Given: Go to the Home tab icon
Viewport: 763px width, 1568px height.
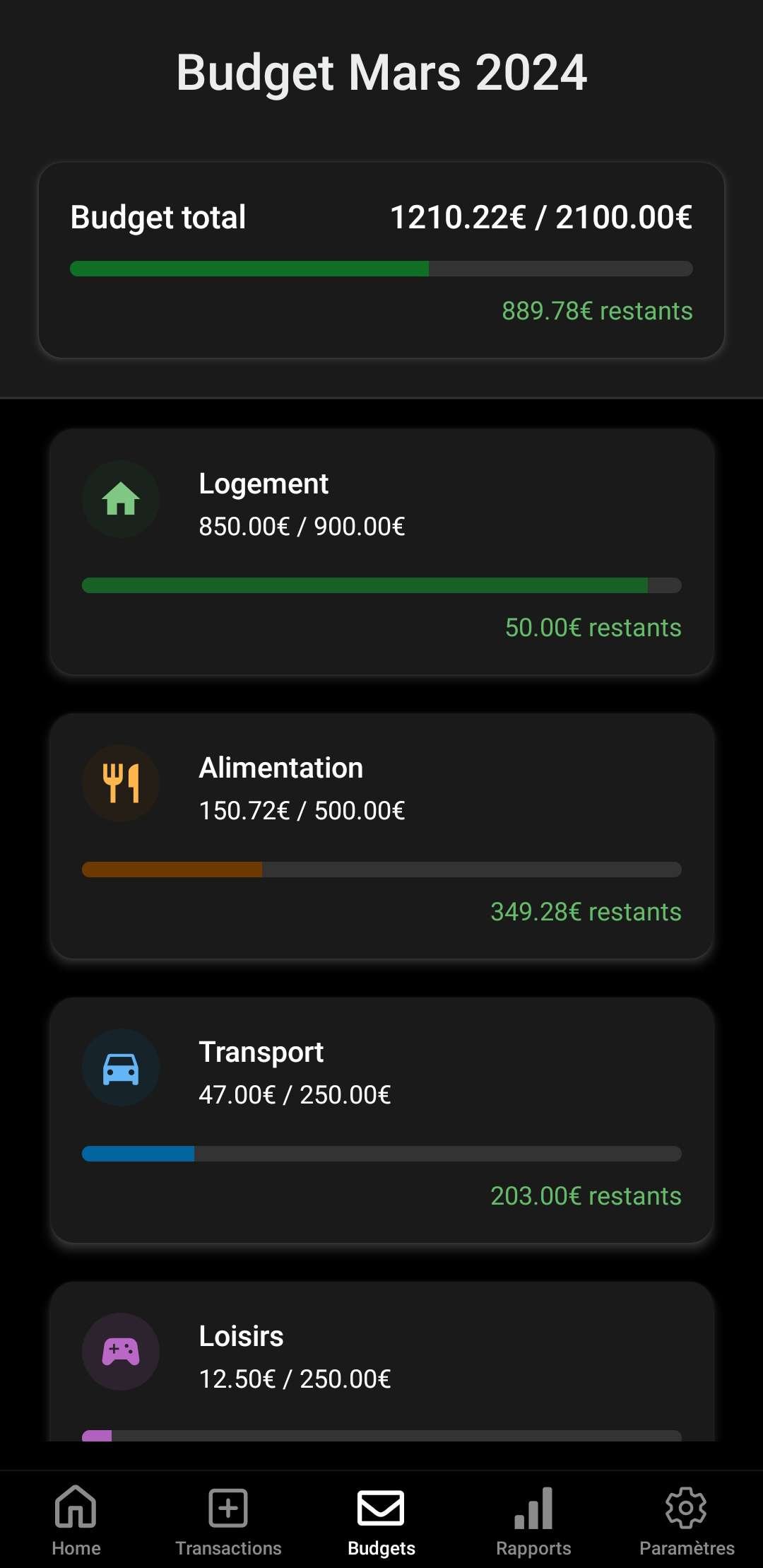Looking at the screenshot, I should point(76,1507).
